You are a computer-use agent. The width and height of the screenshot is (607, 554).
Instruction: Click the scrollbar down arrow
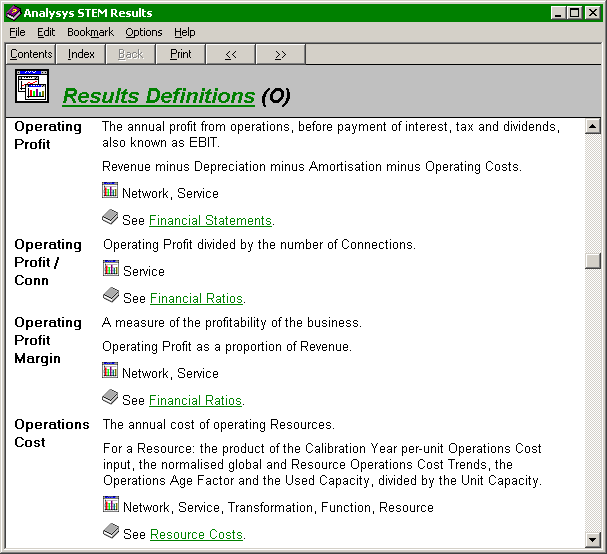(x=593, y=539)
